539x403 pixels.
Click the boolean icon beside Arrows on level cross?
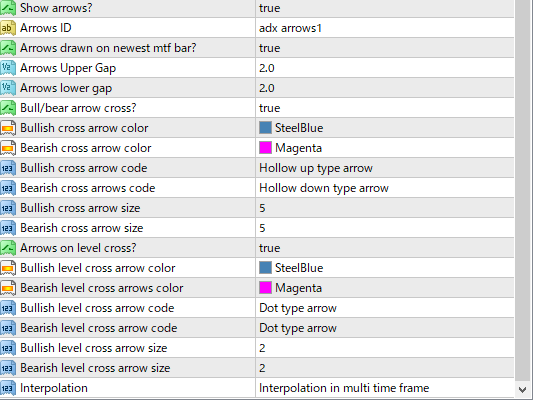pyautogui.click(x=8, y=248)
